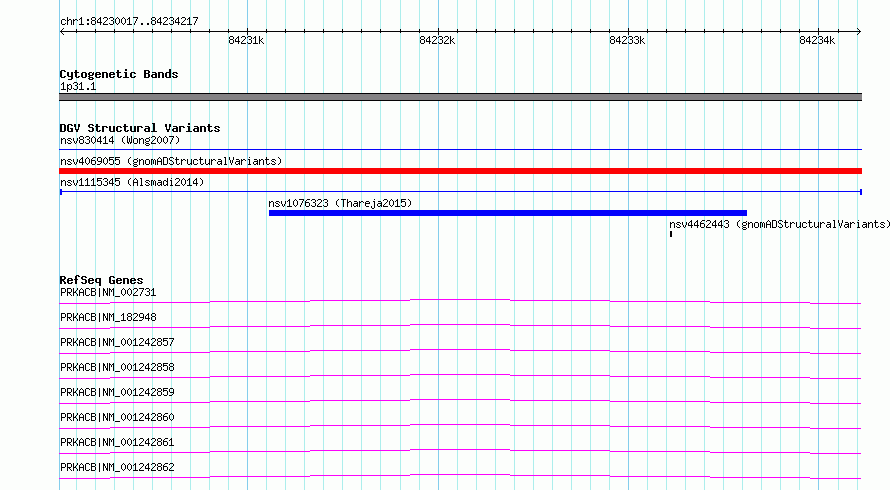The height and width of the screenshot is (490, 890).
Task: Click the left arrow of the ruler
Action: pos(62,31)
